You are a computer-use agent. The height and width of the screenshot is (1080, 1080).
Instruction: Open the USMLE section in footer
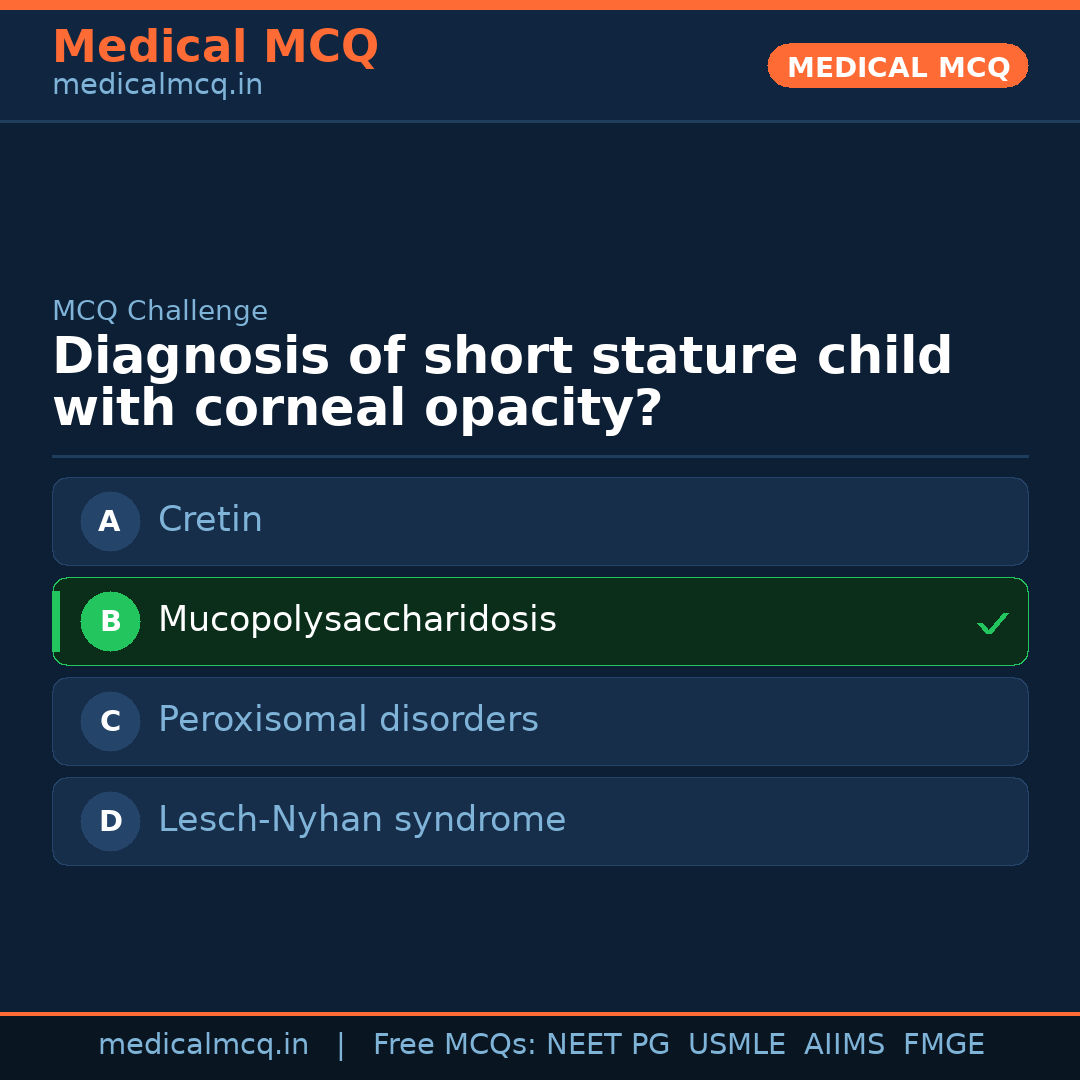737,1044
